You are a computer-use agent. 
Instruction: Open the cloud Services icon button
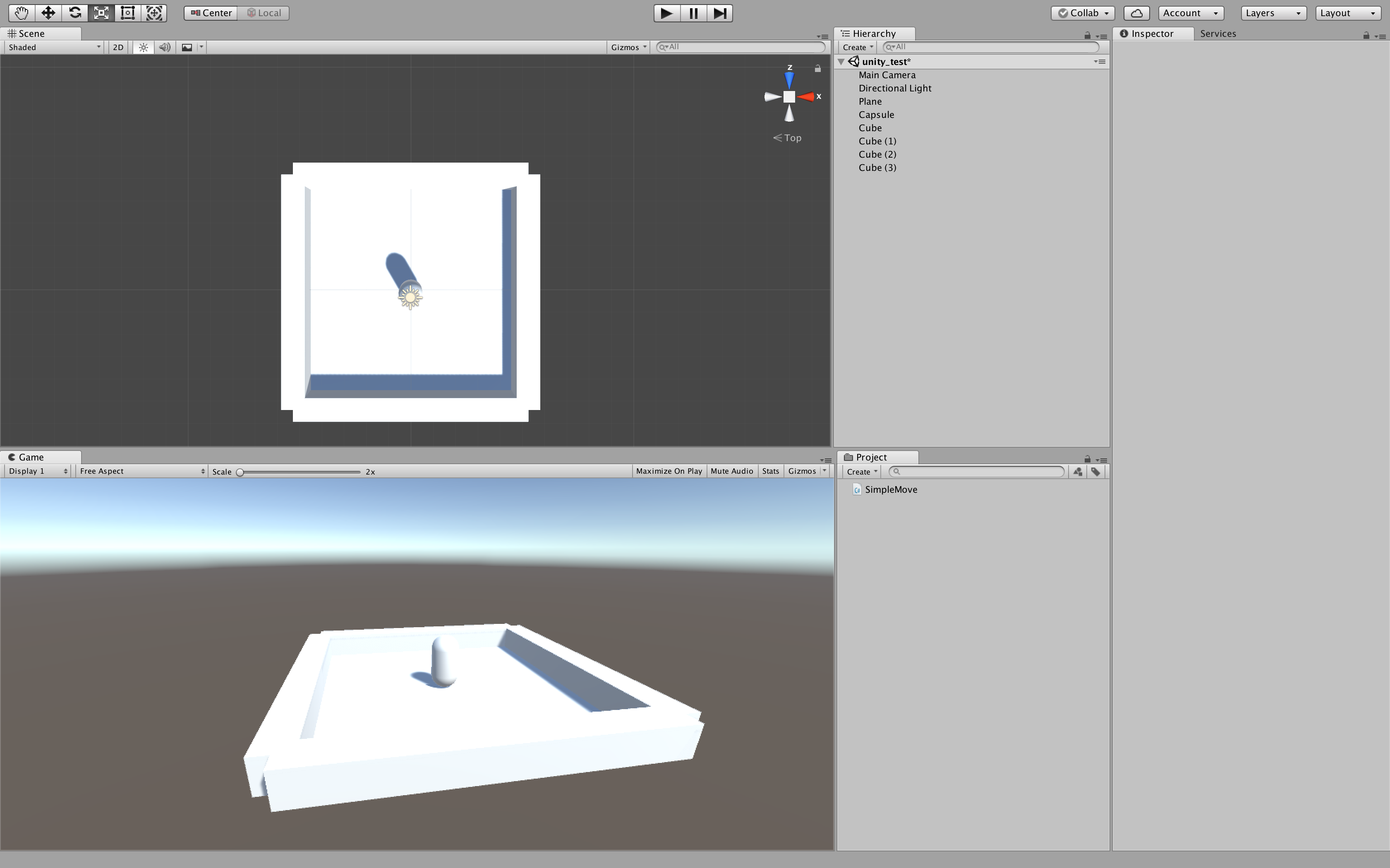(1136, 13)
